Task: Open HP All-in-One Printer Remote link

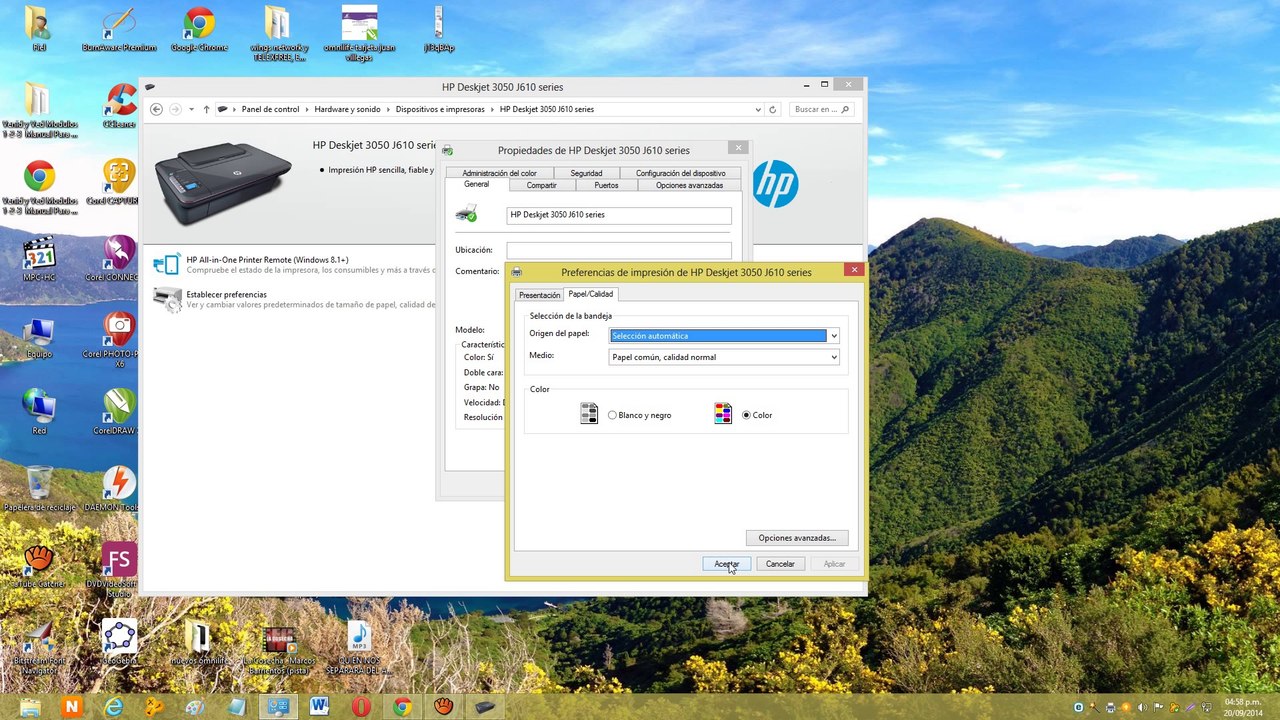Action: 267,260
